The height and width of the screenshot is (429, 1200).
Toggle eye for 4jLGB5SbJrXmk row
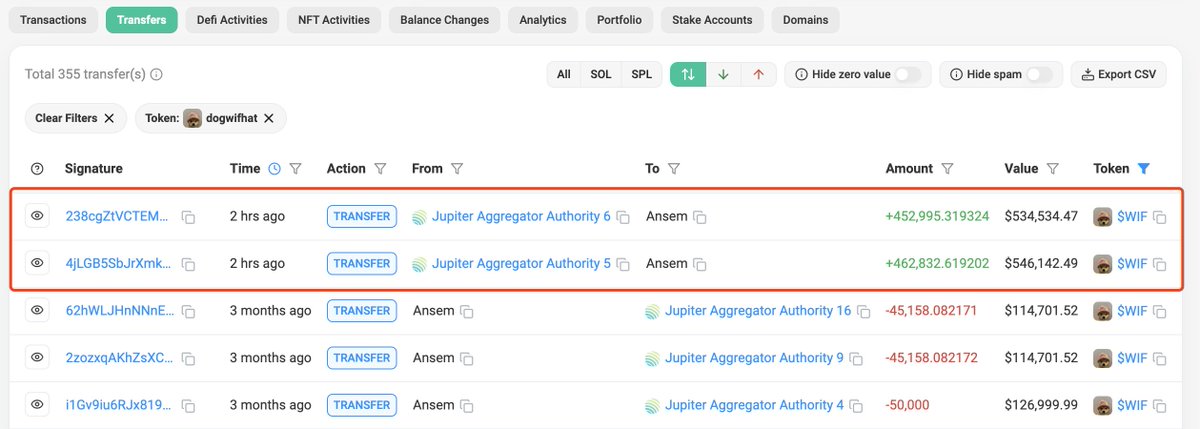click(x=38, y=263)
